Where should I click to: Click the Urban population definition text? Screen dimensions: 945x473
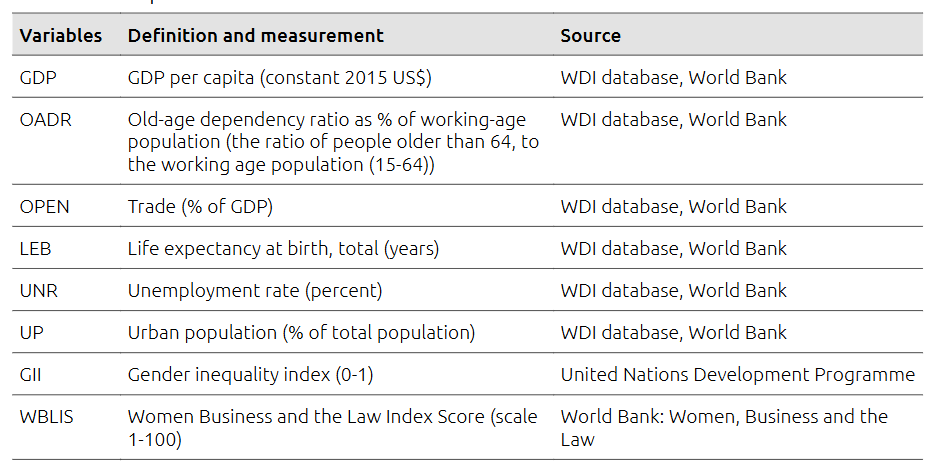pyautogui.click(x=301, y=333)
